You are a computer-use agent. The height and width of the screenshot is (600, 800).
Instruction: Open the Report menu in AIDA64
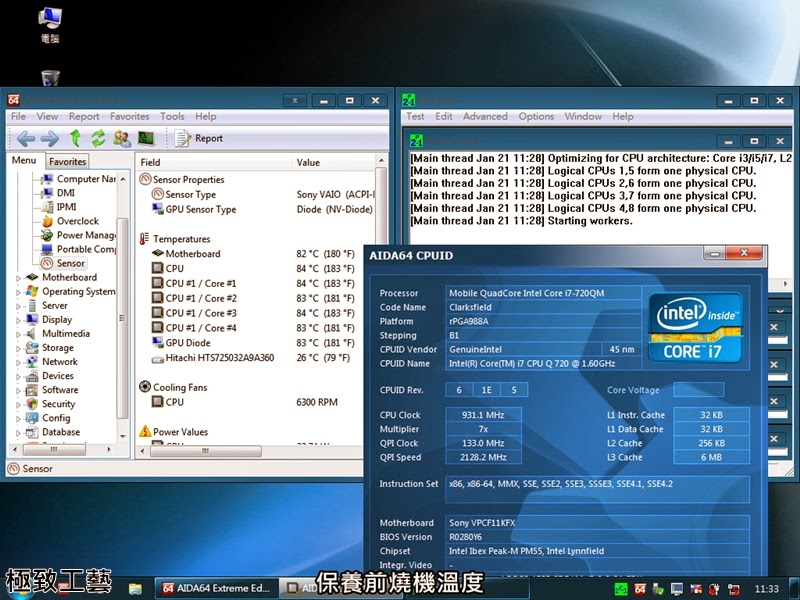(x=84, y=116)
